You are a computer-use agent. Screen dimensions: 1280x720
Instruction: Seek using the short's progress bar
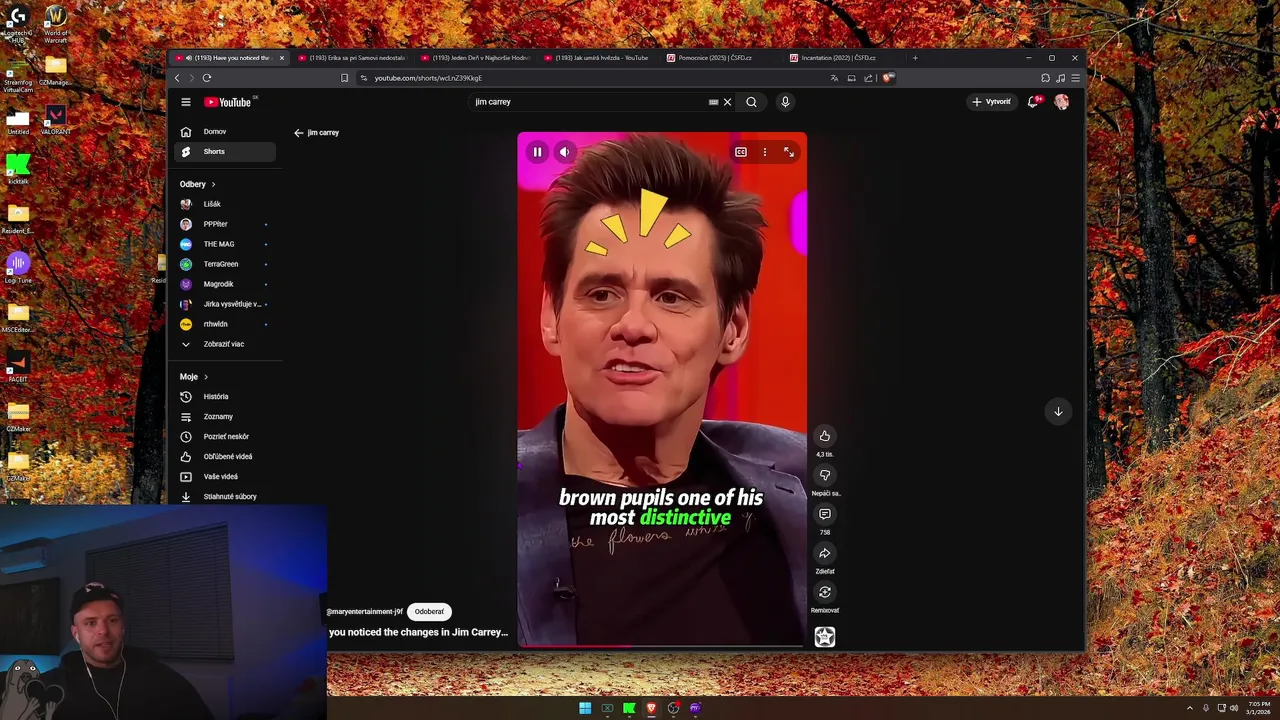661,647
